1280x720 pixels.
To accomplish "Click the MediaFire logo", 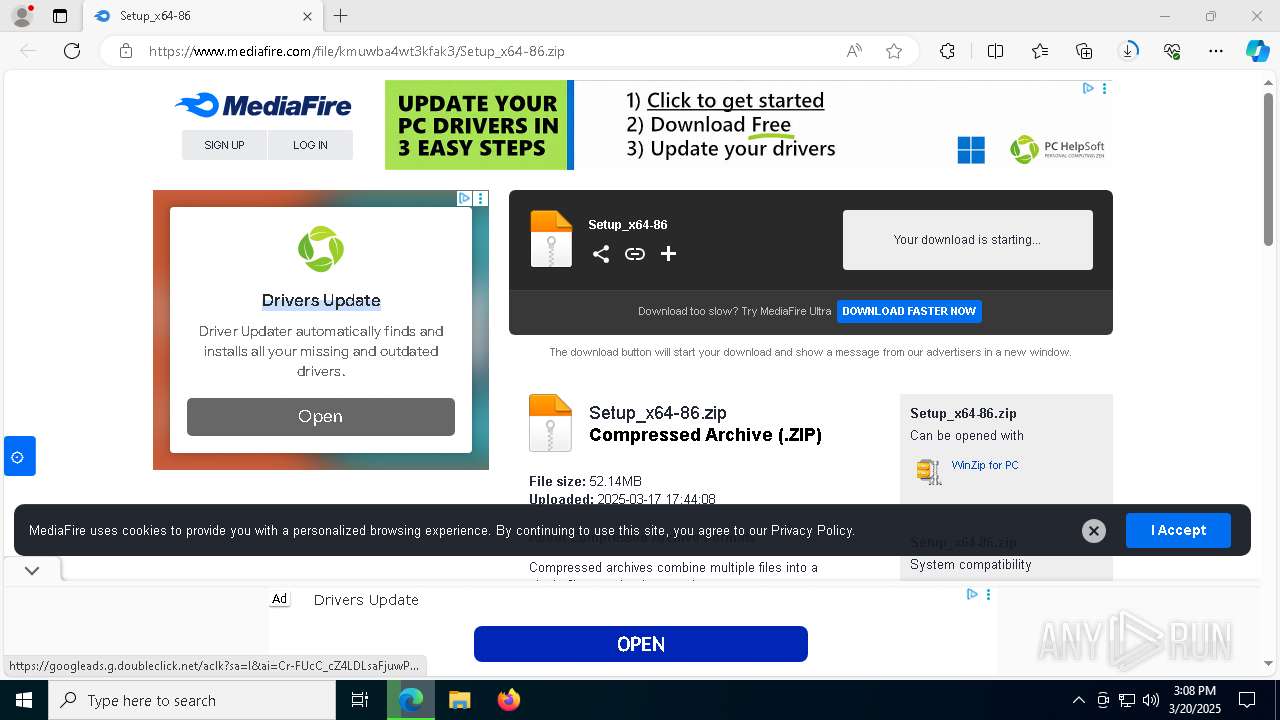I will pyautogui.click(x=263, y=105).
